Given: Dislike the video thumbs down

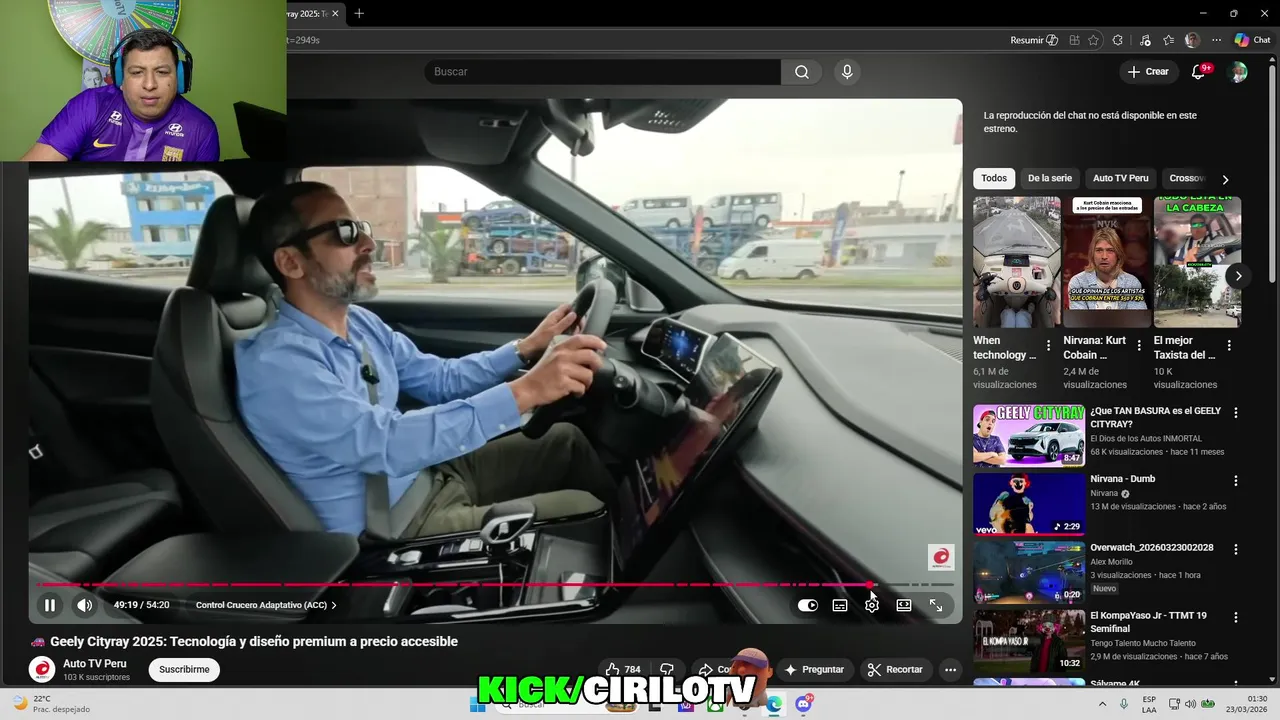Looking at the screenshot, I should pyautogui.click(x=667, y=669).
